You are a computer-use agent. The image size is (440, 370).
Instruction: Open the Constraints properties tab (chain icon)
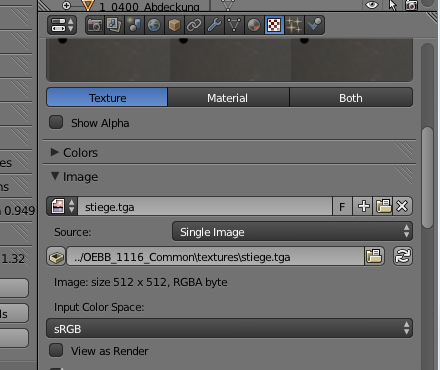(x=194, y=25)
